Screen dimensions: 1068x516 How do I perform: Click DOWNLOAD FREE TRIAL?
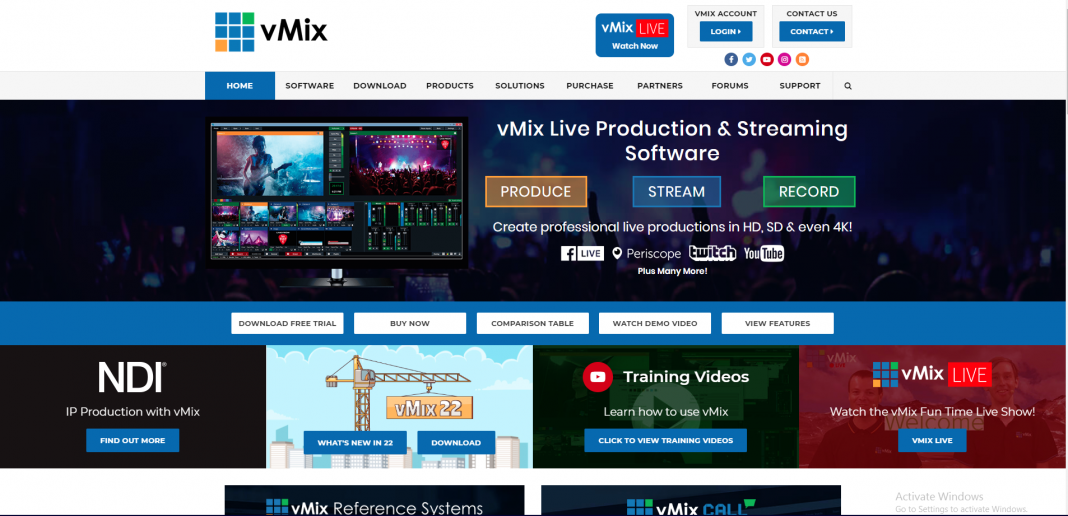coord(287,323)
